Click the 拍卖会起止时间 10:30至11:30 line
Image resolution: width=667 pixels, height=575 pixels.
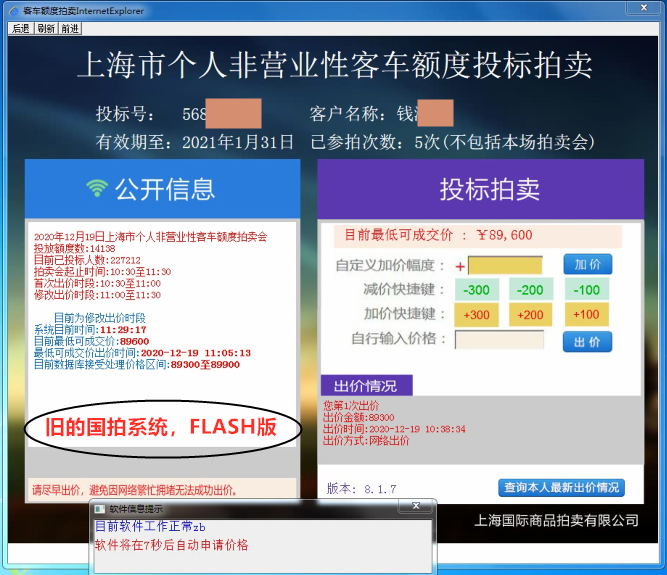click(x=103, y=271)
